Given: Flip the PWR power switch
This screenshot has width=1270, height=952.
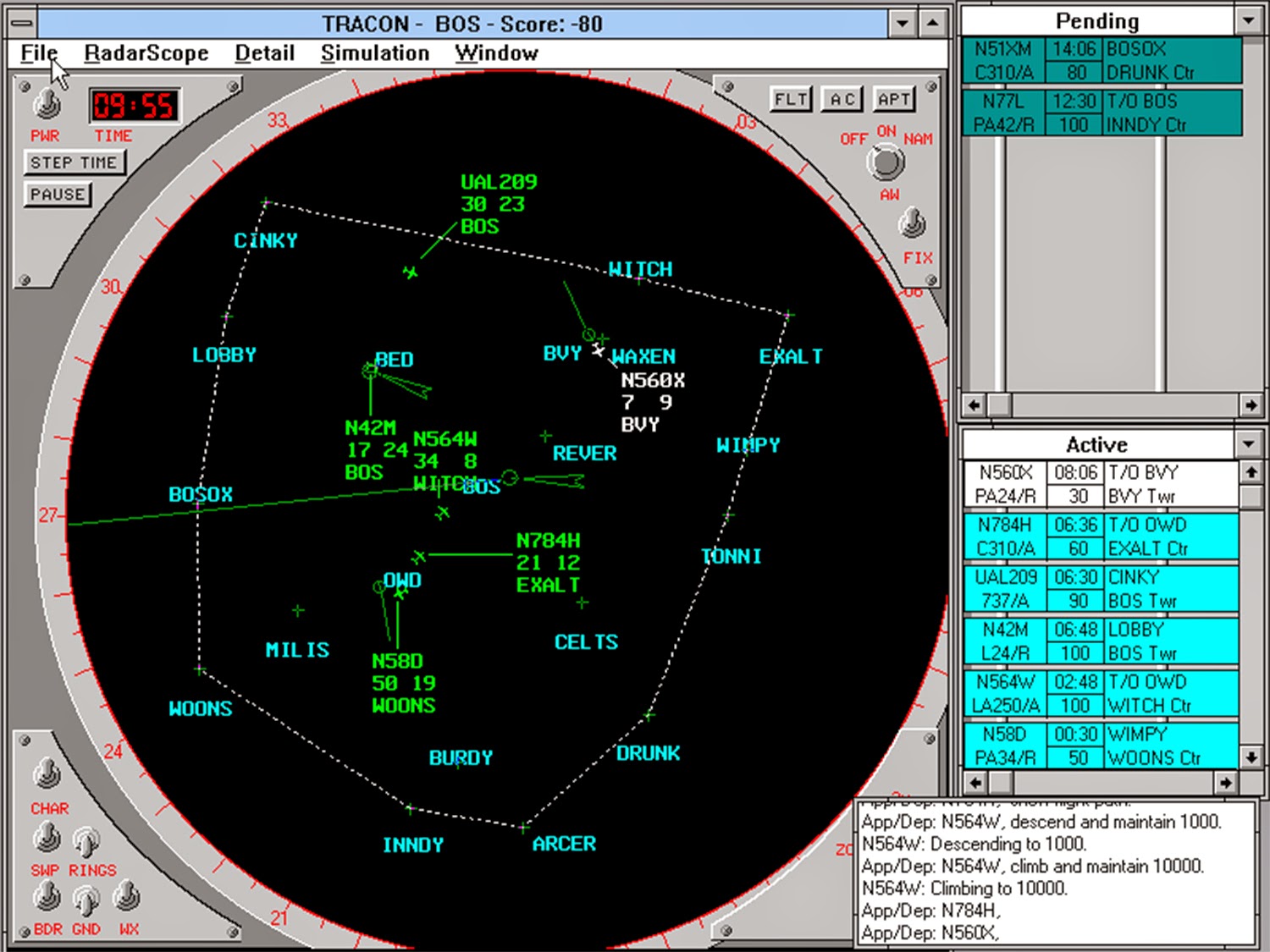Looking at the screenshot, I should [x=47, y=105].
